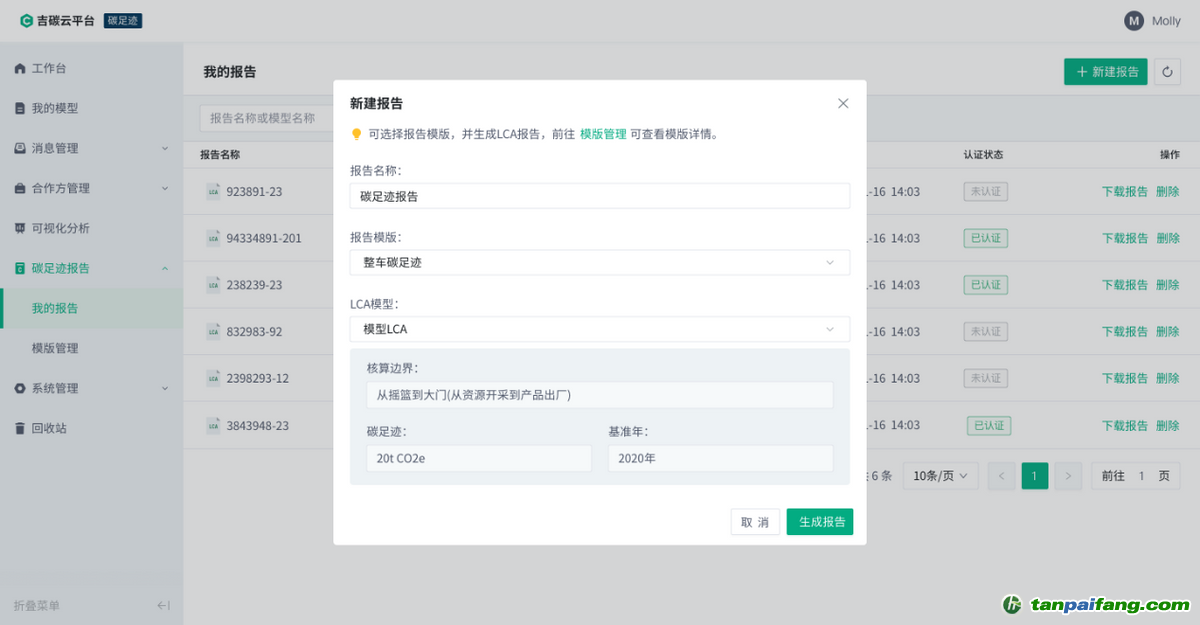Click the refresh icon button
The width and height of the screenshot is (1200, 625).
[1168, 72]
